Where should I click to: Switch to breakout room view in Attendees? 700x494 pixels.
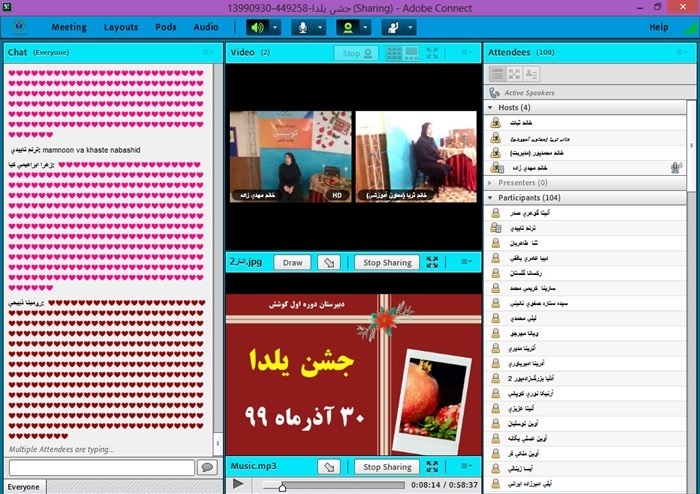[514, 73]
